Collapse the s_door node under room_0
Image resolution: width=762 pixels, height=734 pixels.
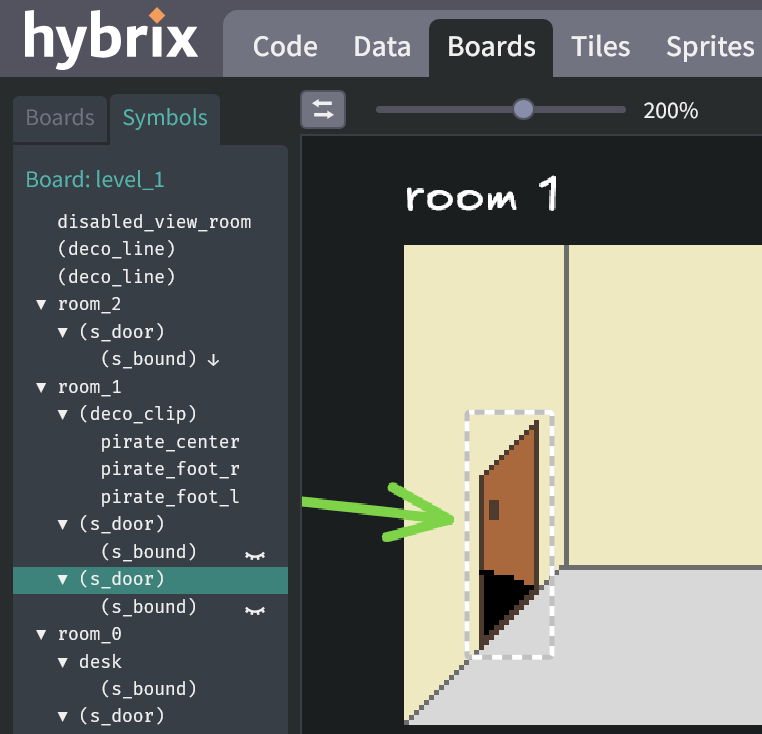(63, 717)
